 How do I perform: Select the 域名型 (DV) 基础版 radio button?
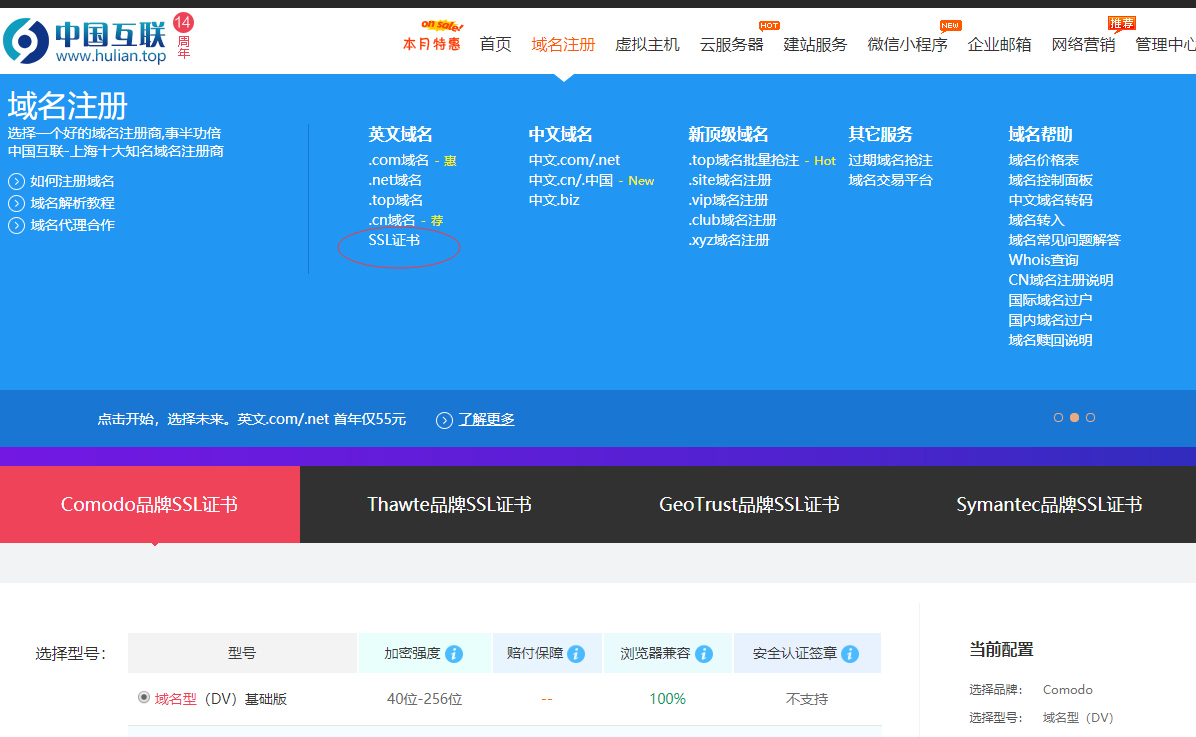pyautogui.click(x=143, y=697)
